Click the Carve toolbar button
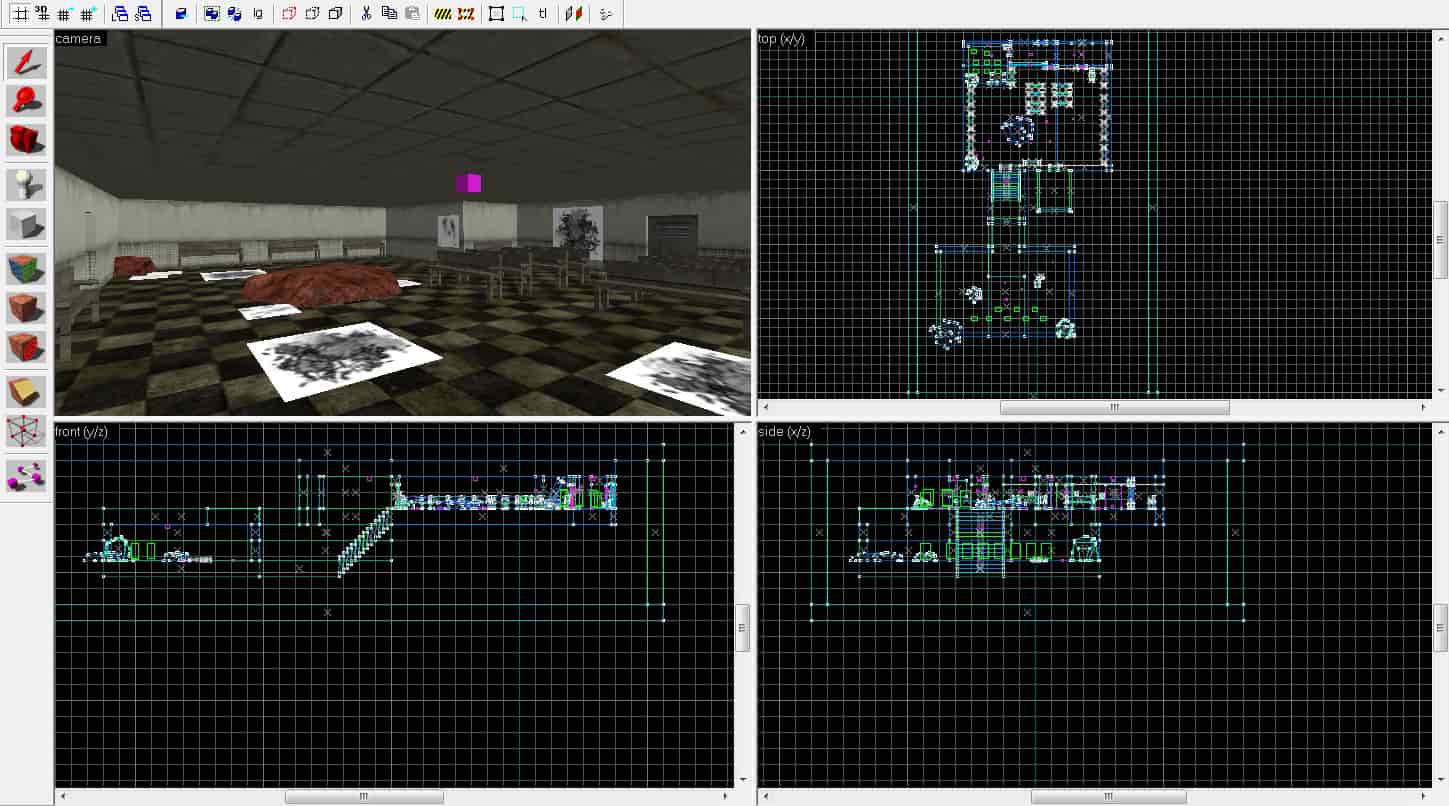 [x=180, y=14]
